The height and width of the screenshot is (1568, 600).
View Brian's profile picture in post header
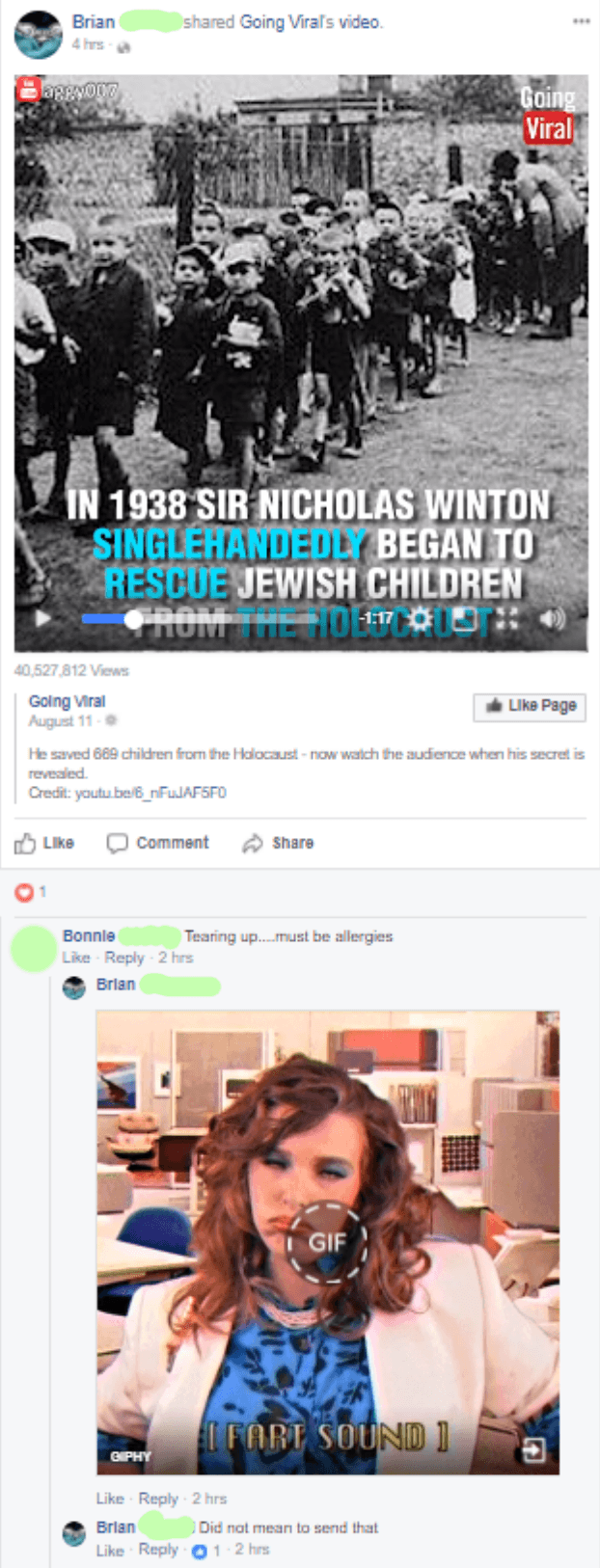[x=39, y=36]
